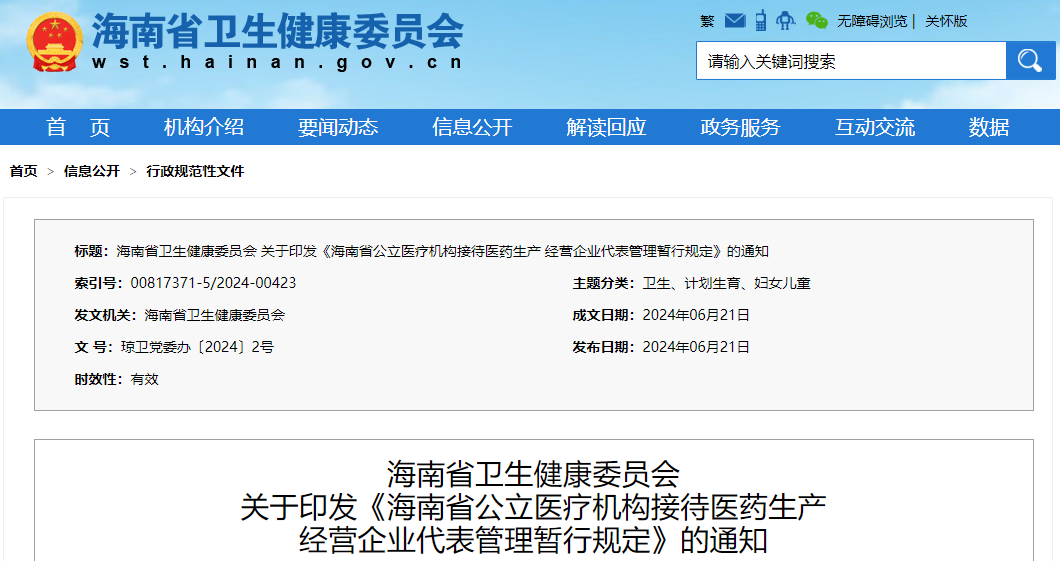Switch to 关怀版 care version

(946, 21)
